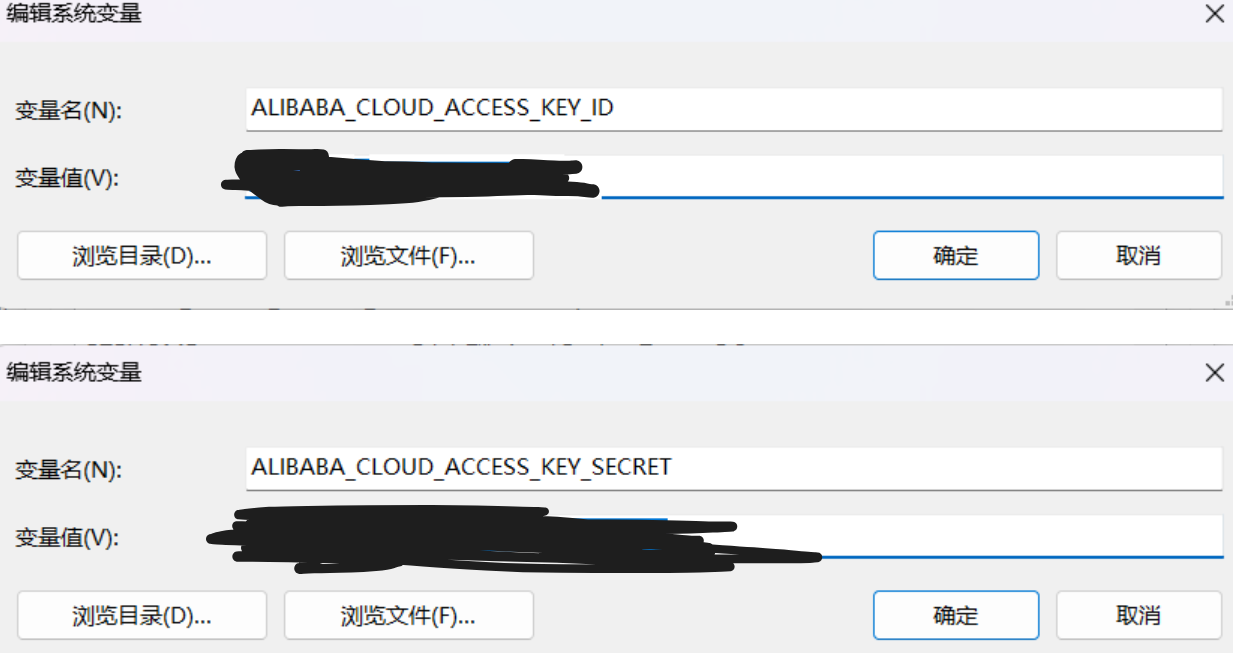Click the lower 编辑系统变量 title bar
This screenshot has width=1233, height=653.
tap(600, 373)
